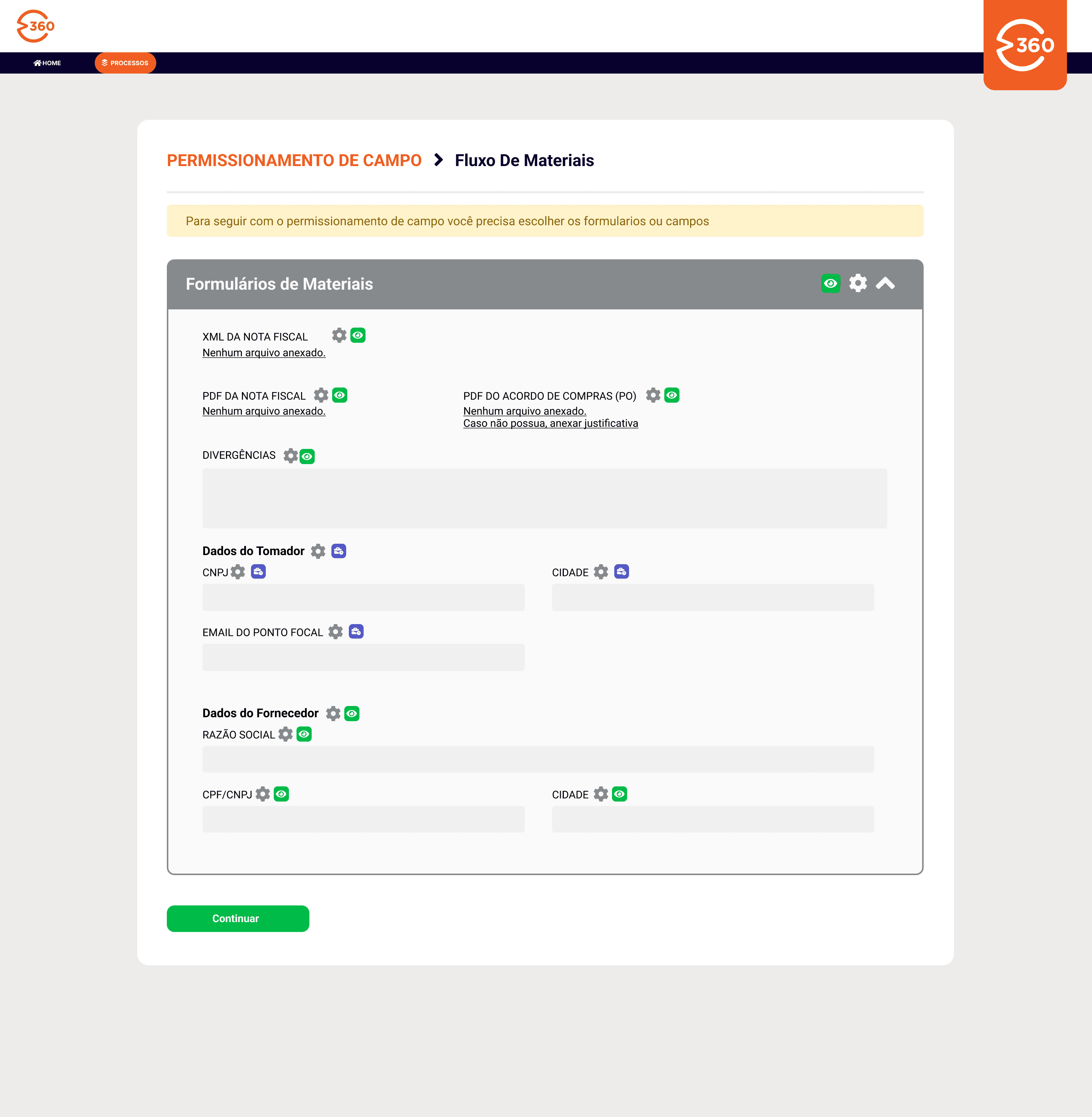Screen dimensions: 1092x1117
Task: Click purple icon beside EMAIL DO PONTO FOCAL
Action: tap(356, 632)
